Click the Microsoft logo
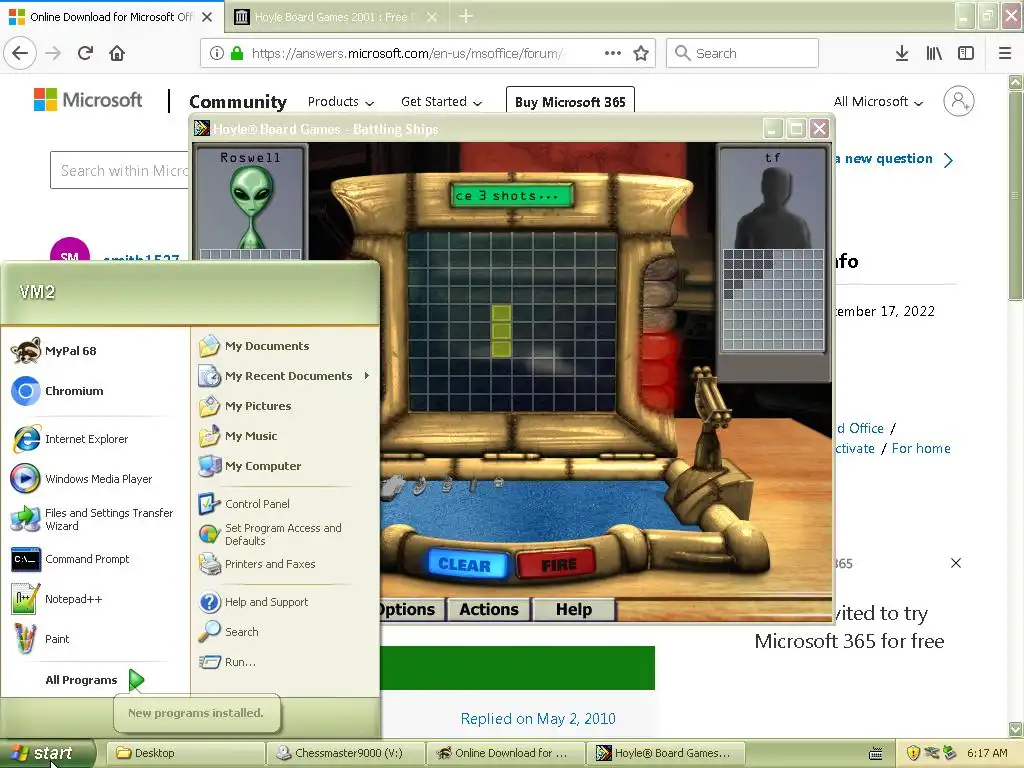Screen dimensions: 1024x768 [88, 100]
